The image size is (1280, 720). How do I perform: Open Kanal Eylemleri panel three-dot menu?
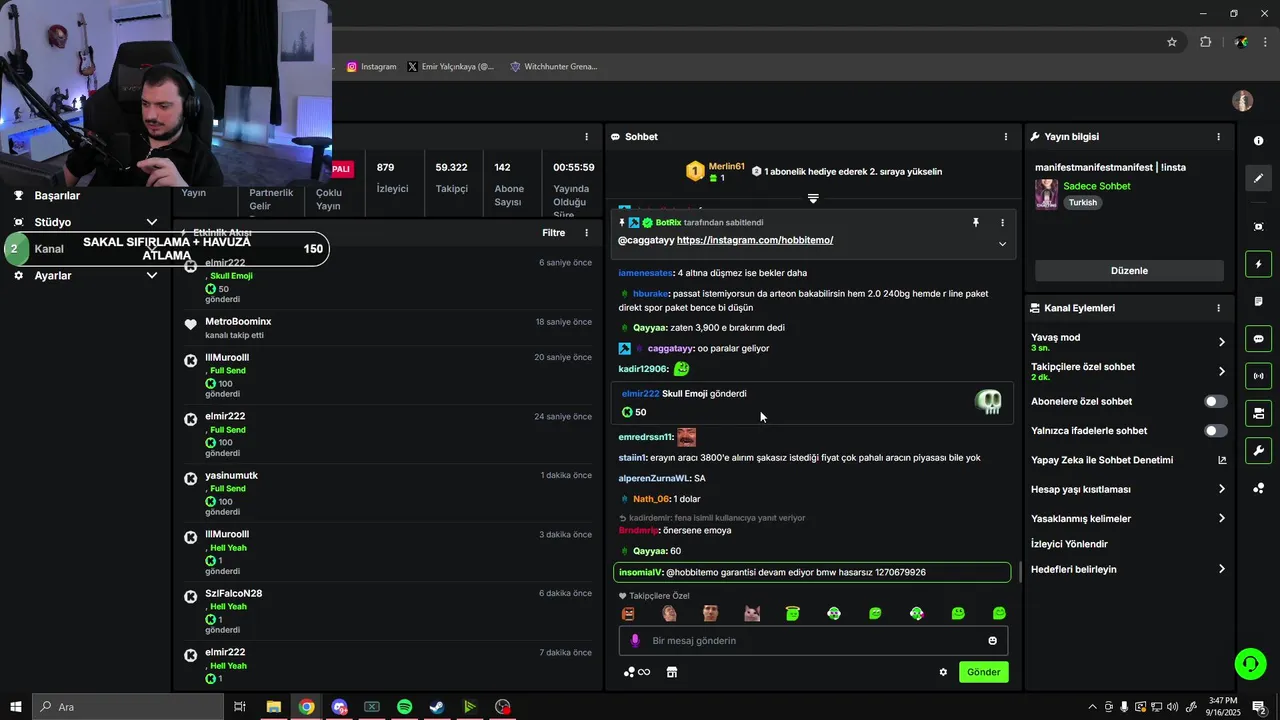(1218, 309)
